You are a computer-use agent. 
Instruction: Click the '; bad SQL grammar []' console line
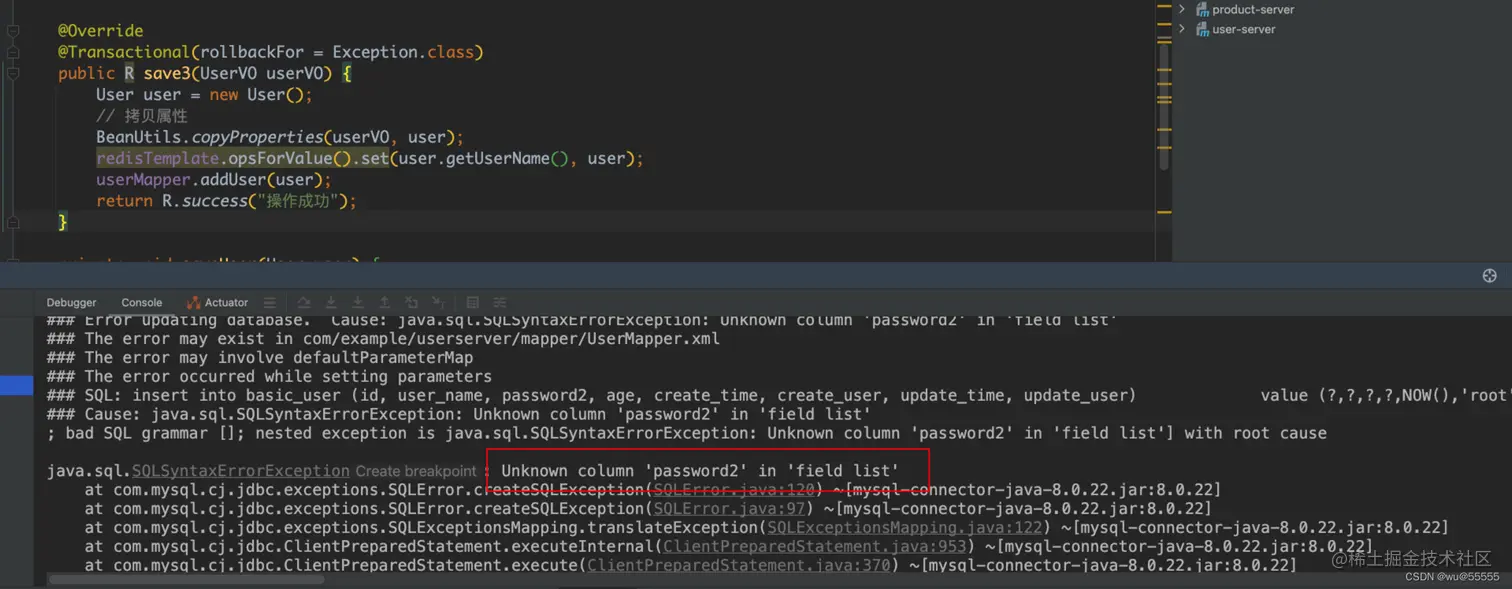click(686, 433)
